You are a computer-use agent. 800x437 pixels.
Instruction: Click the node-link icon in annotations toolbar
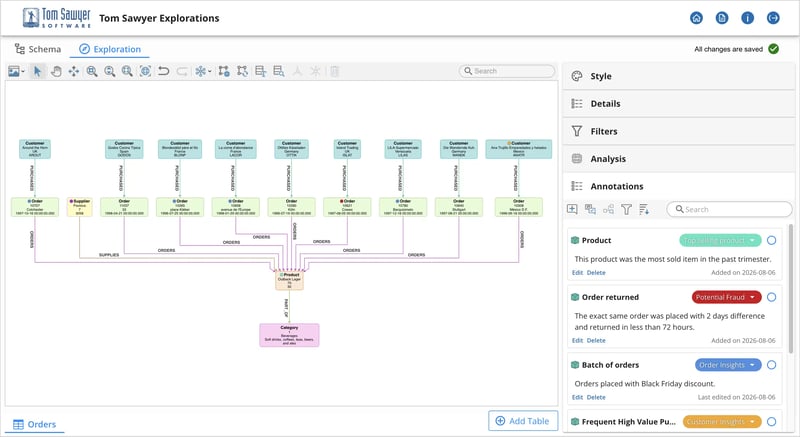(609, 209)
